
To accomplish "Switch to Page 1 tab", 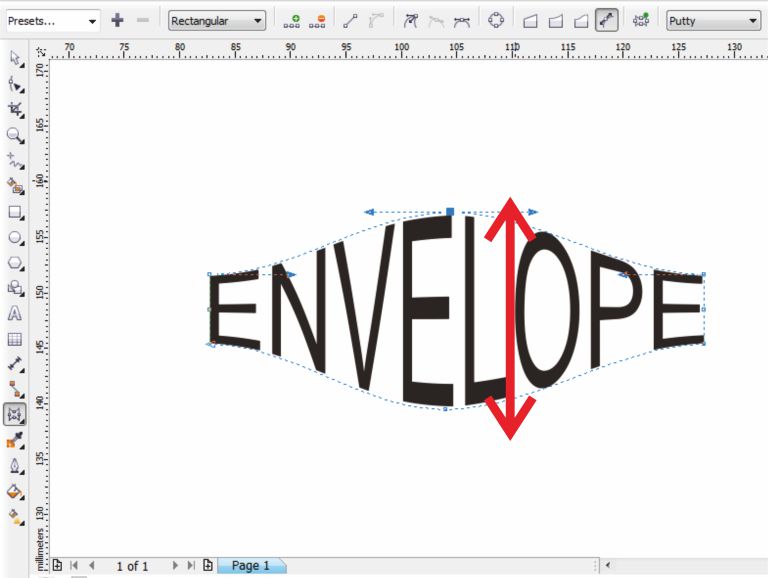I will click(x=251, y=565).
